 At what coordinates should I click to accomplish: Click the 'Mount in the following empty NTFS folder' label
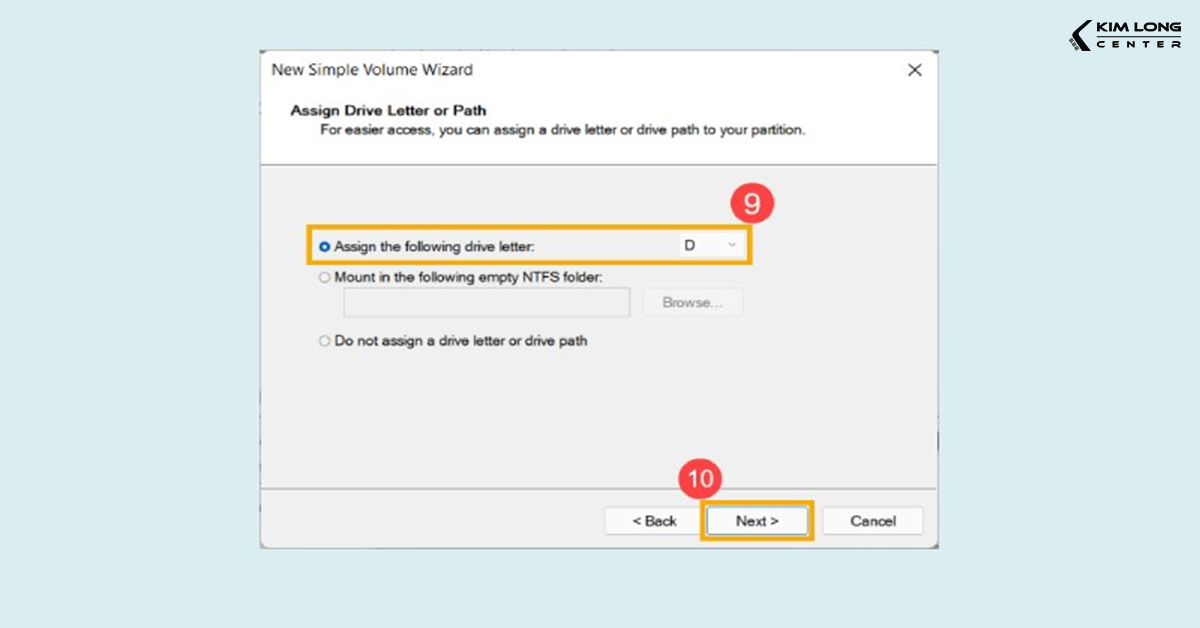pos(468,278)
